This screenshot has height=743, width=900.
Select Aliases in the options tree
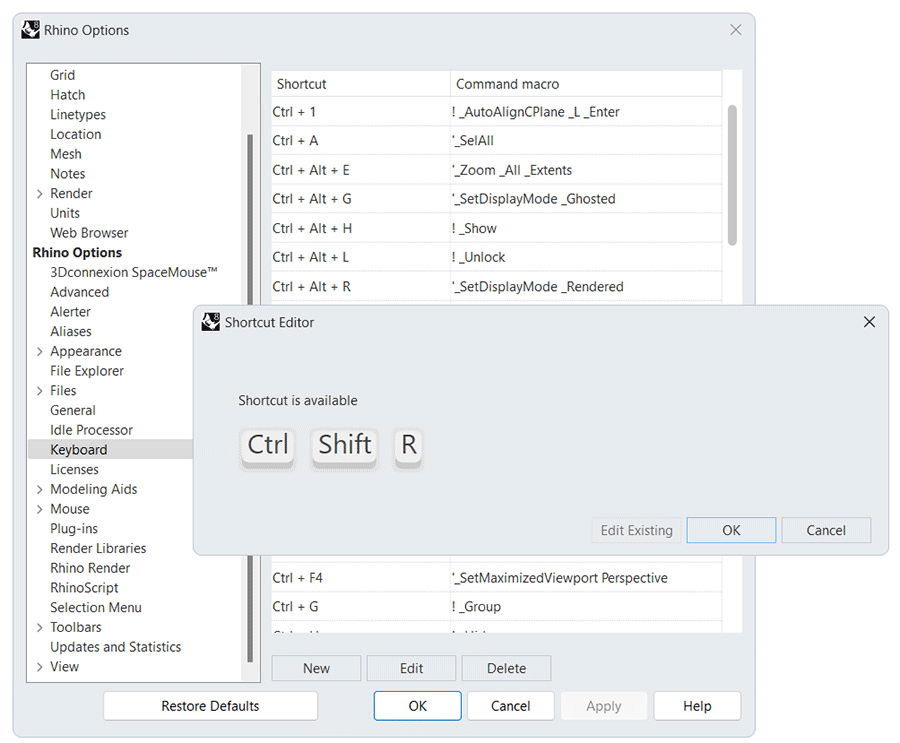click(x=71, y=332)
